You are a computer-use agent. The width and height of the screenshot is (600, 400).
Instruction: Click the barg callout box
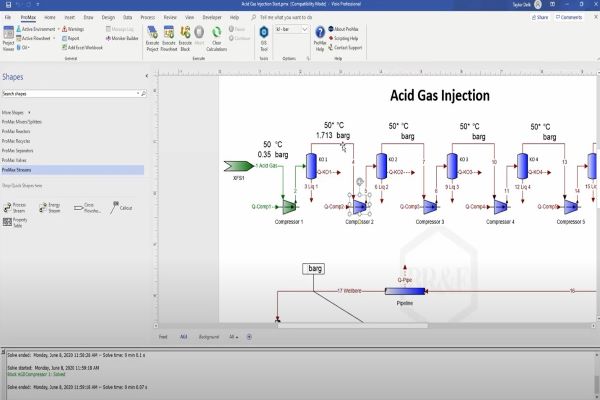pyautogui.click(x=313, y=269)
